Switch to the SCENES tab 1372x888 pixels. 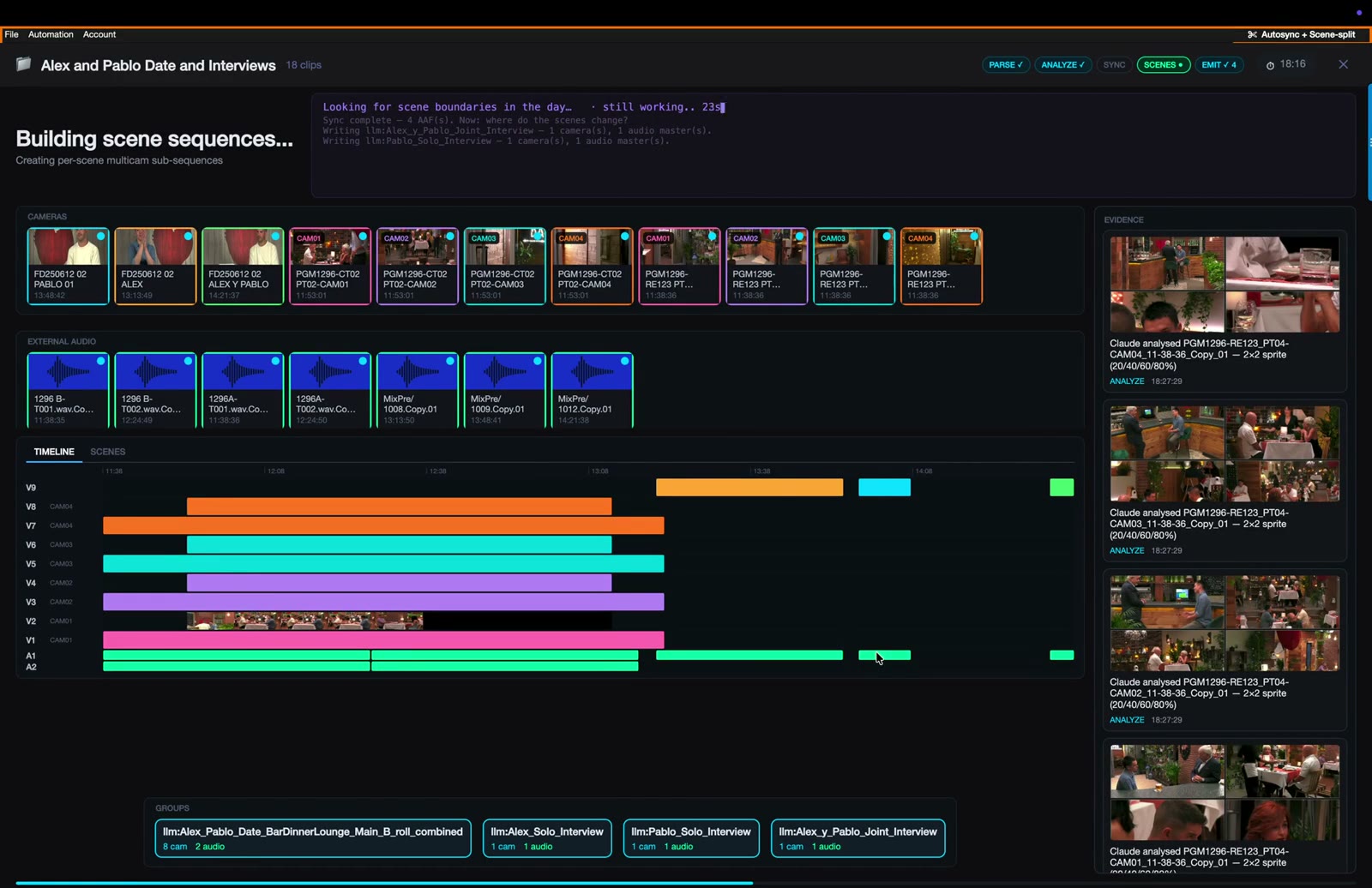coord(108,452)
